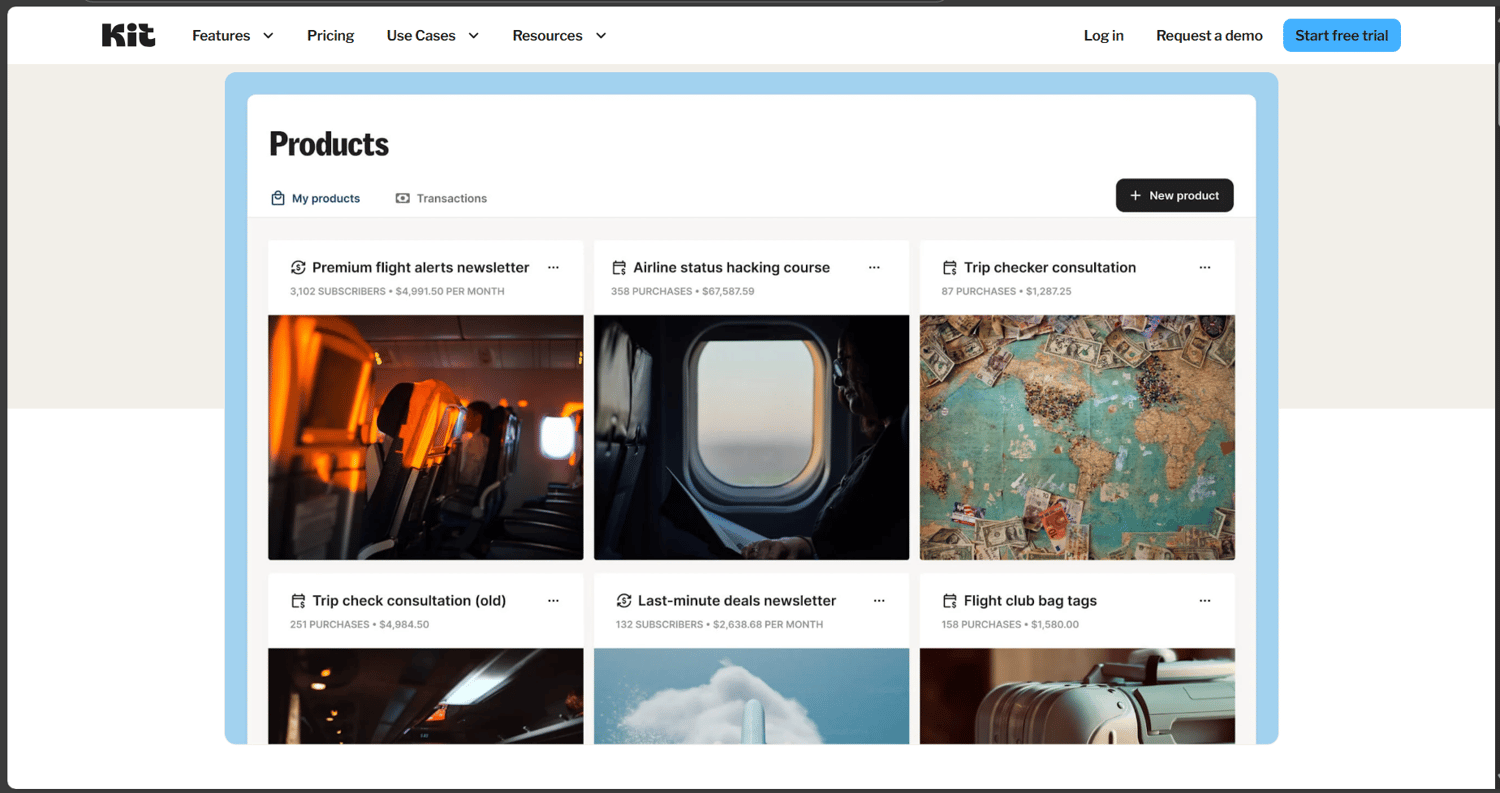Switch to the Transactions tab

coord(452,197)
